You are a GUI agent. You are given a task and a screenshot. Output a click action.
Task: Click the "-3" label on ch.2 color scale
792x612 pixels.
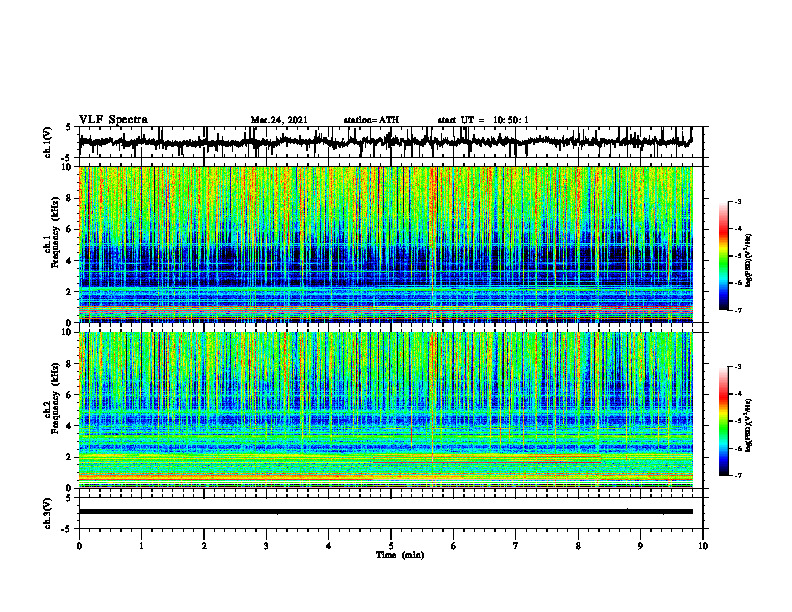(738, 367)
